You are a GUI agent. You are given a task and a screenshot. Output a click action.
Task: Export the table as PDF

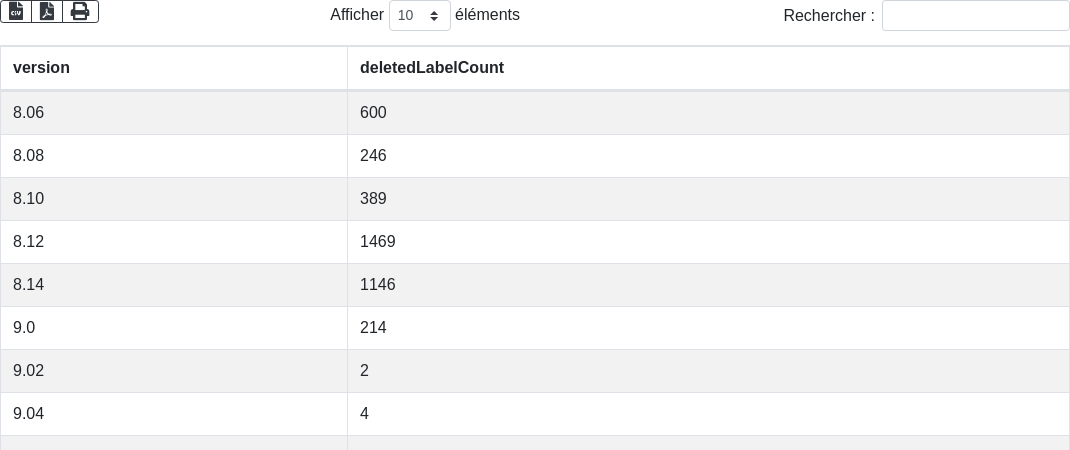(x=47, y=11)
